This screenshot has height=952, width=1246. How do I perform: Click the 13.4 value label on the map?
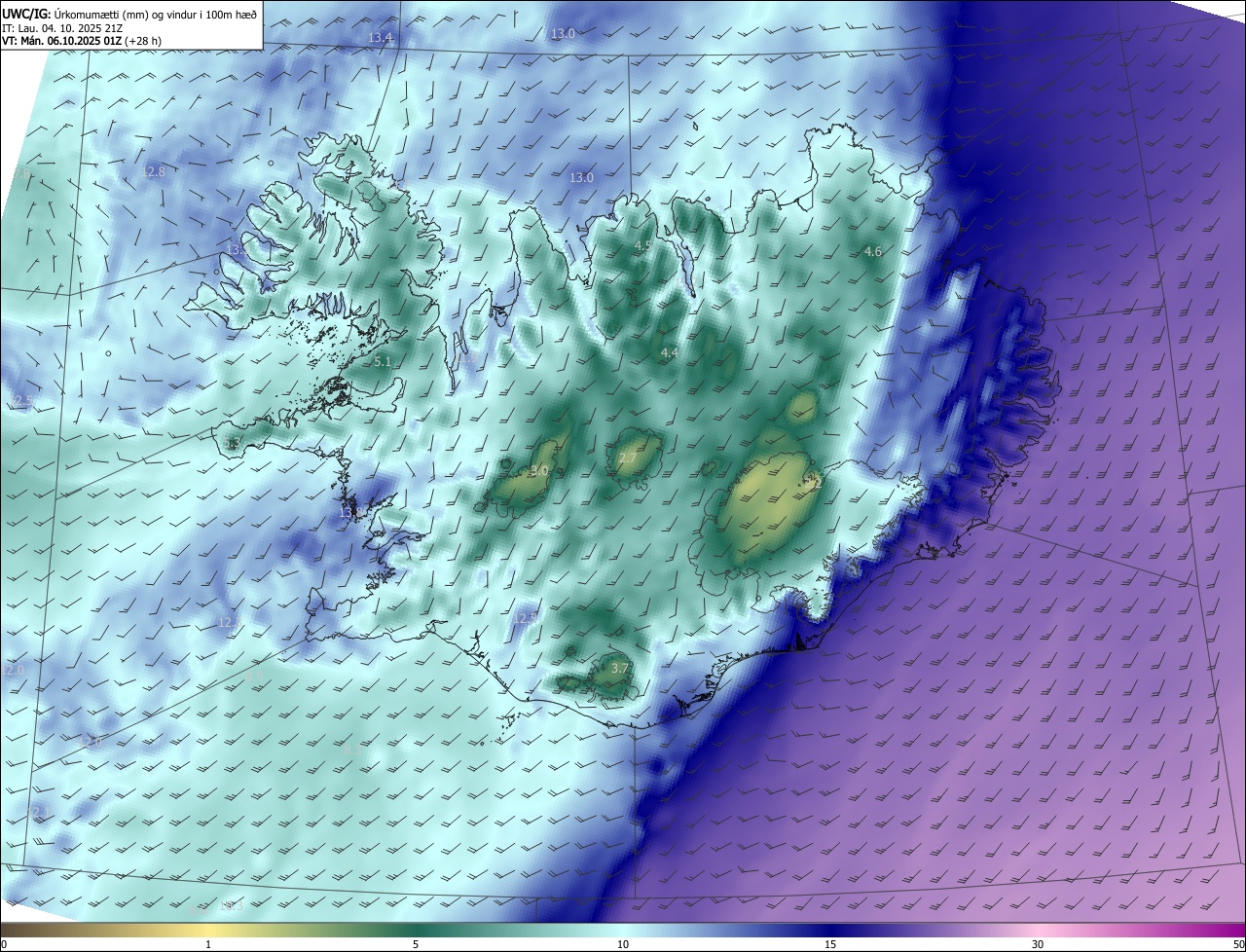point(381,38)
